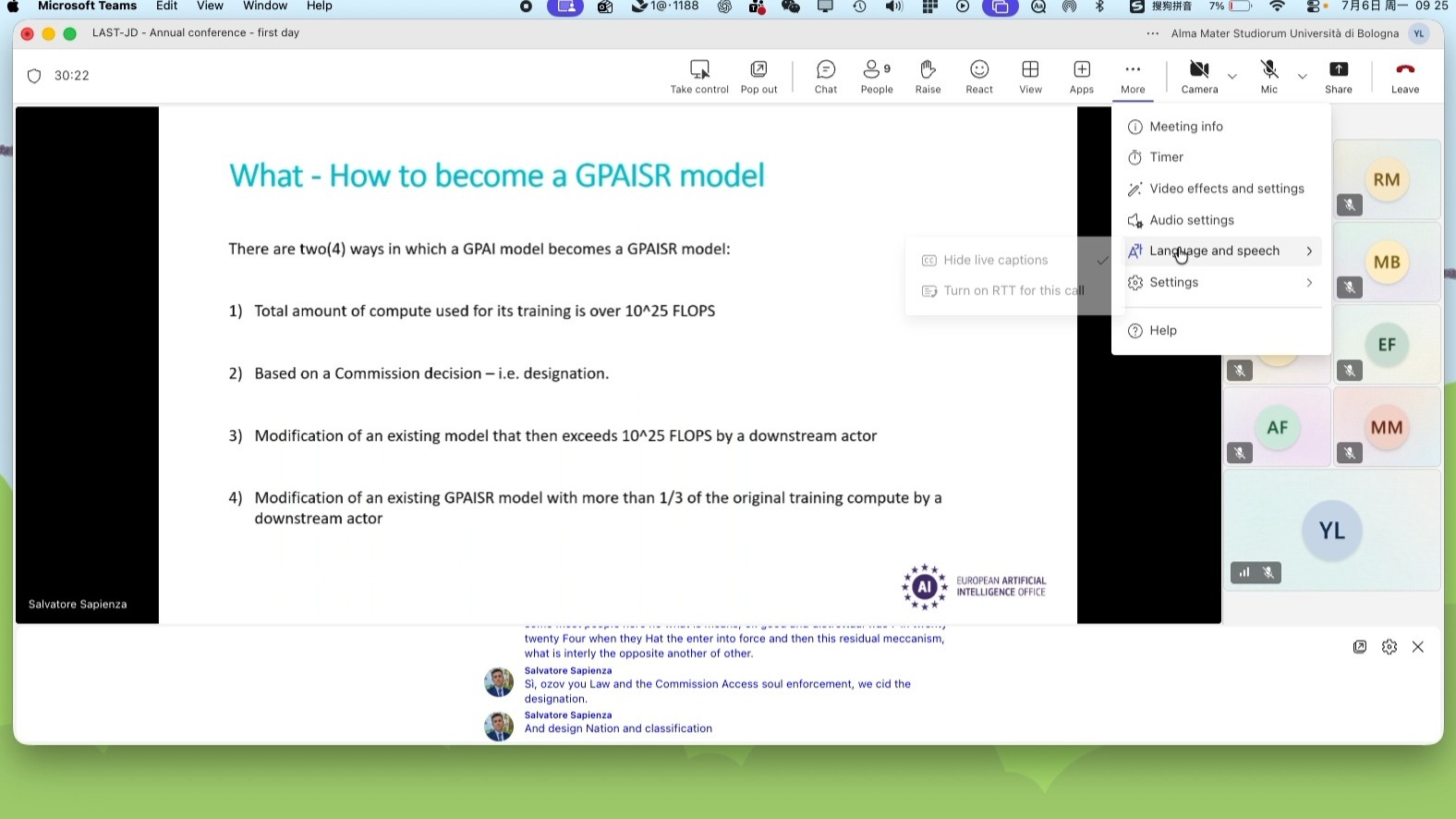The height and width of the screenshot is (819, 1456).
Task: Leave the meeting
Action: coord(1404,77)
